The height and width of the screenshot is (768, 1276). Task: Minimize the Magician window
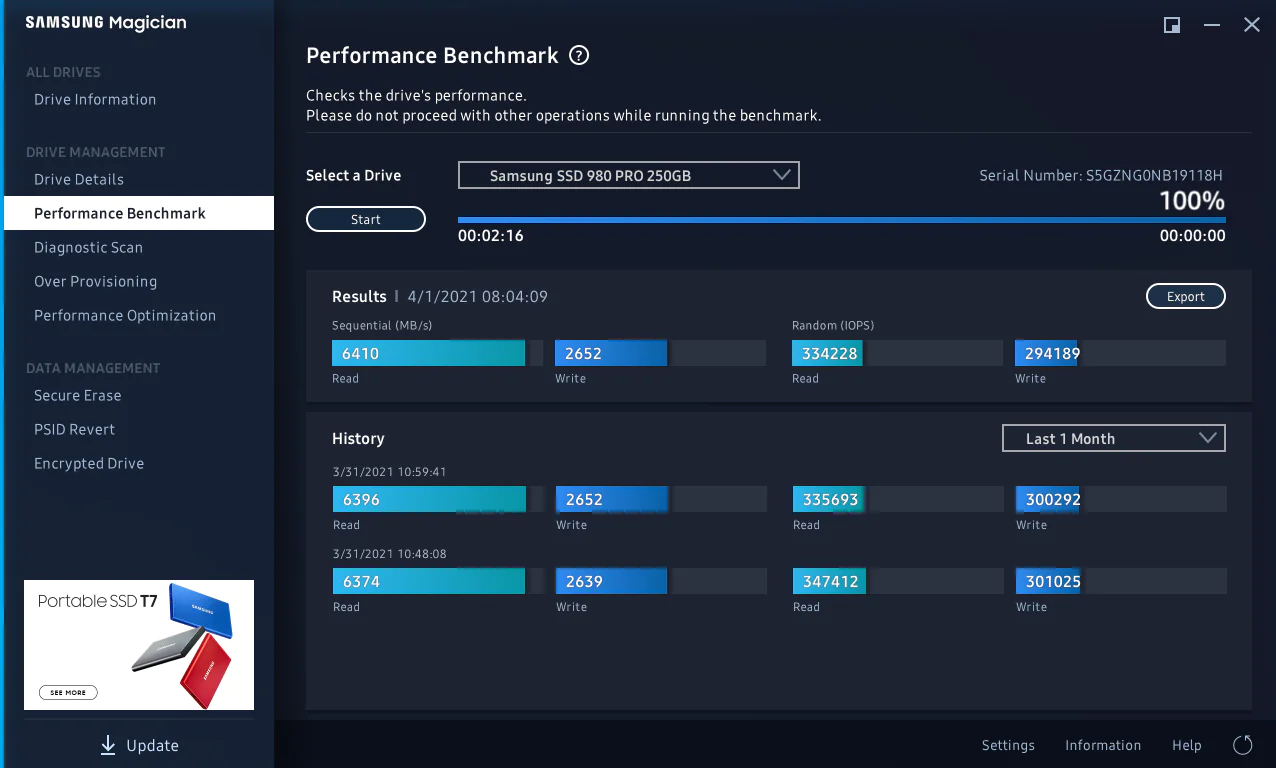(x=1212, y=25)
